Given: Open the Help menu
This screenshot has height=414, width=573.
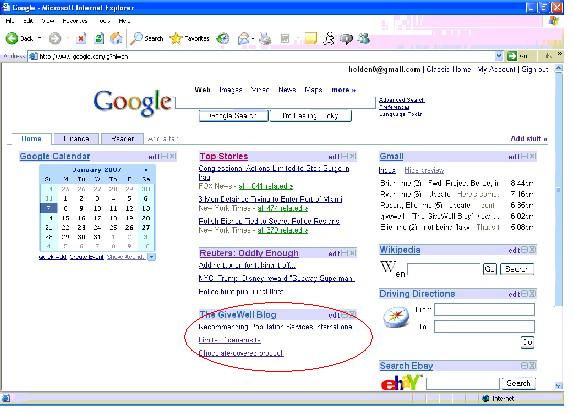Looking at the screenshot, I should click(124, 21).
